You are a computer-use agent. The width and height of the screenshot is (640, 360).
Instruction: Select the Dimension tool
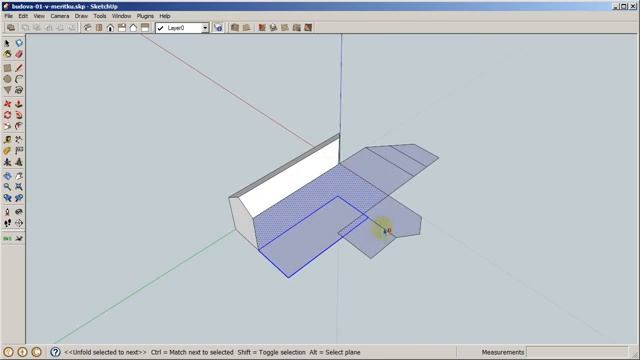tap(19, 140)
